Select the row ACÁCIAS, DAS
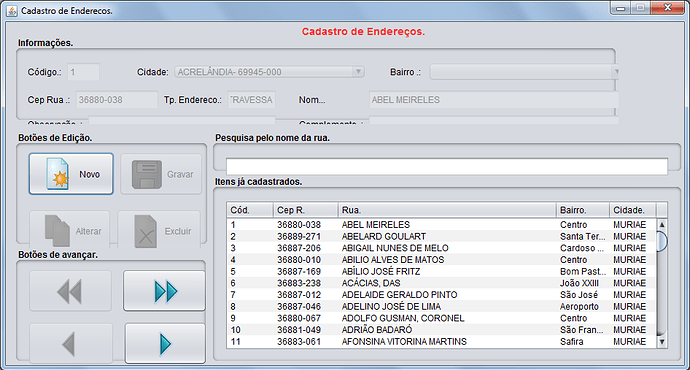Screen dimensions: 690x370 (x=441, y=283)
